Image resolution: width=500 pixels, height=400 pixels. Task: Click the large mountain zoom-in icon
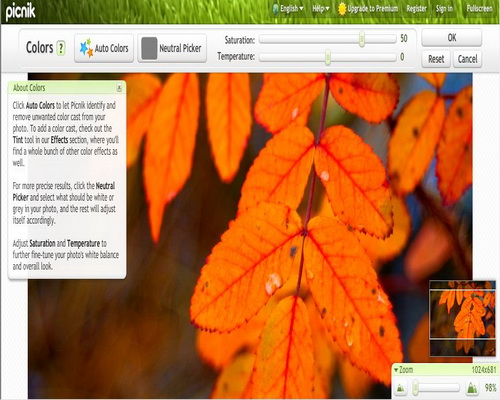click(x=472, y=388)
